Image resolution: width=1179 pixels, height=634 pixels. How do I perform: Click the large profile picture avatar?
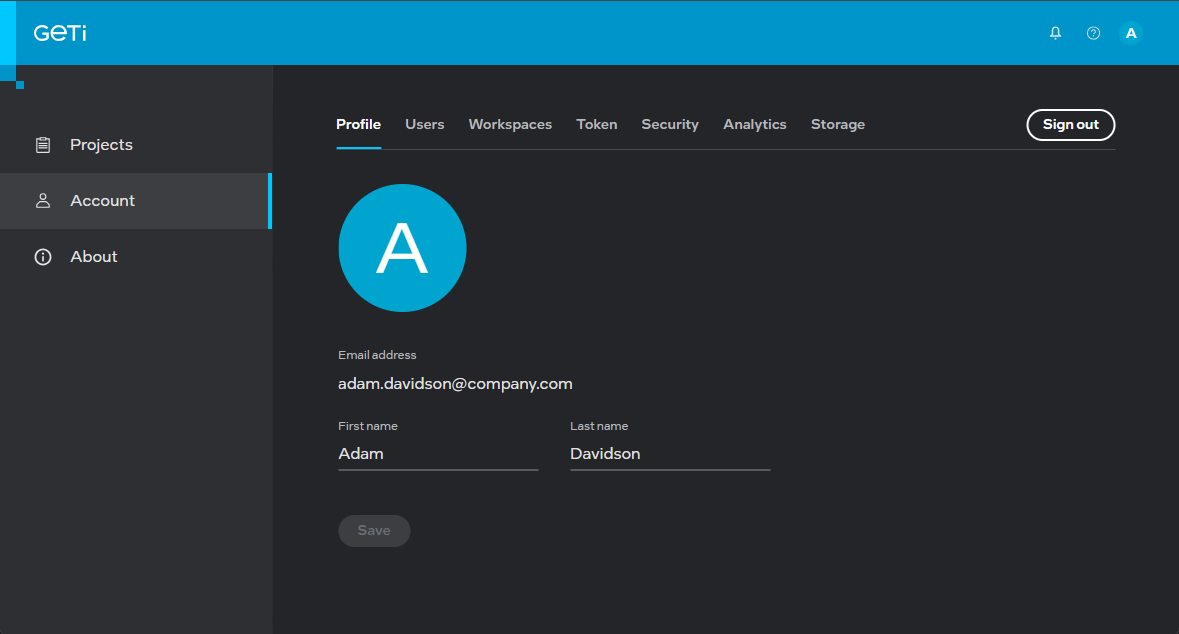402,248
